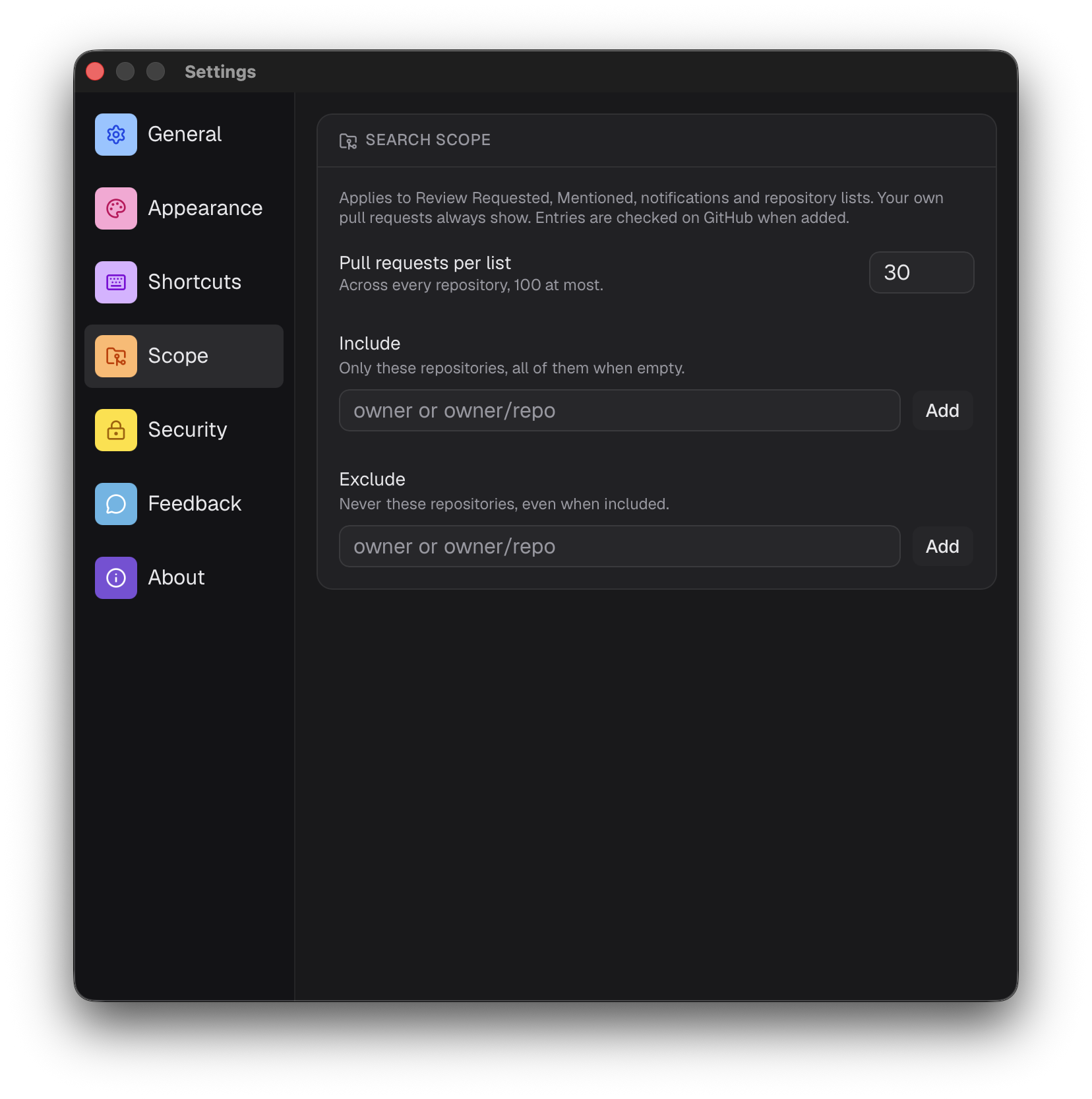The image size is (1092, 1099).
Task: Click "Never these repositories, even when included." text
Action: pyautogui.click(x=504, y=504)
